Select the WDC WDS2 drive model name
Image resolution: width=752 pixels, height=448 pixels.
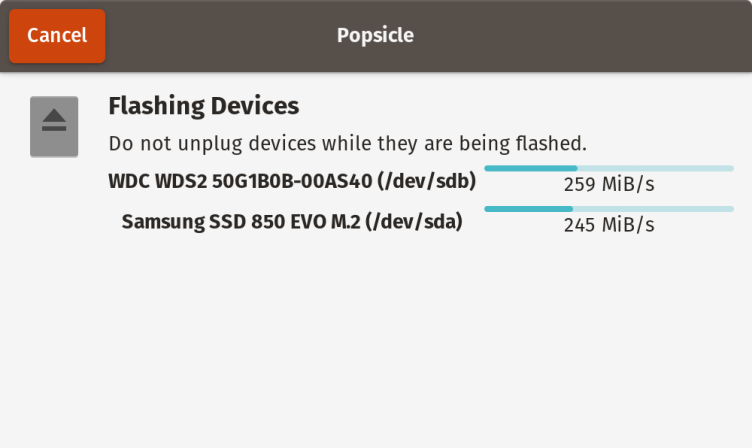point(237,182)
